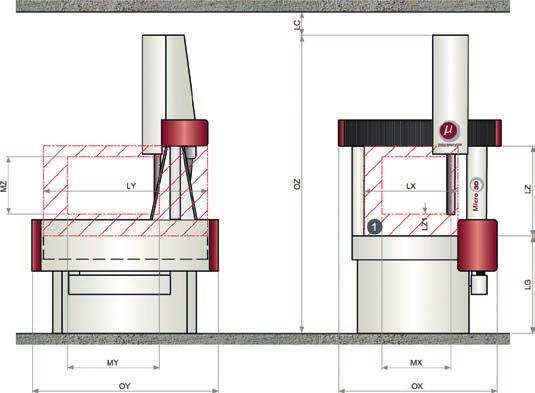Click the round mu logo emblem

click(x=448, y=130)
